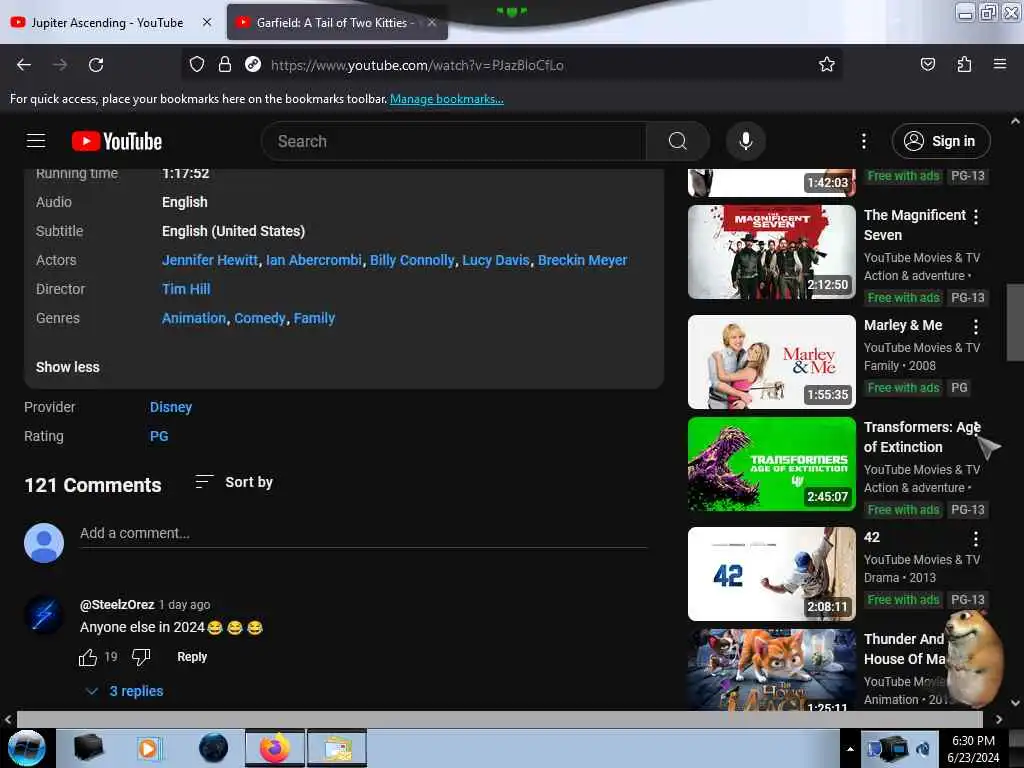This screenshot has height=768, width=1024.
Task: Open options menu for Marley & Me
Action: (x=976, y=327)
